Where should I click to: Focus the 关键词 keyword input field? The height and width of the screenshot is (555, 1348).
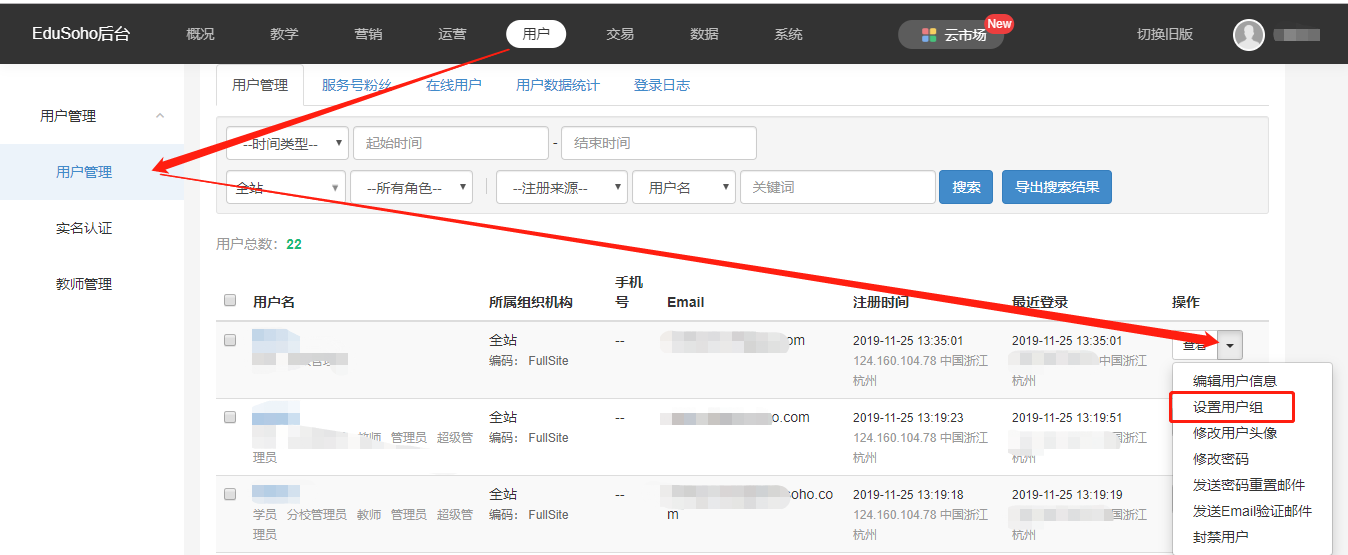click(x=837, y=187)
